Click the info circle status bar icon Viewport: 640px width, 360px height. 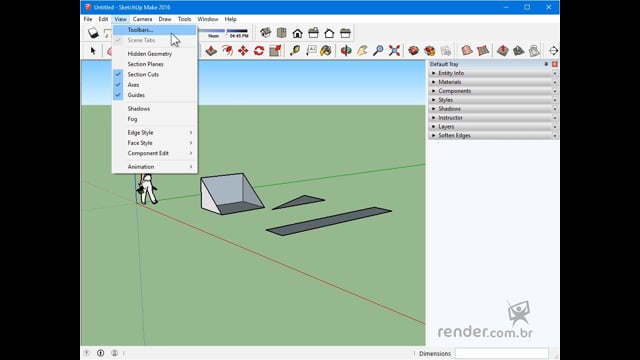point(100,353)
